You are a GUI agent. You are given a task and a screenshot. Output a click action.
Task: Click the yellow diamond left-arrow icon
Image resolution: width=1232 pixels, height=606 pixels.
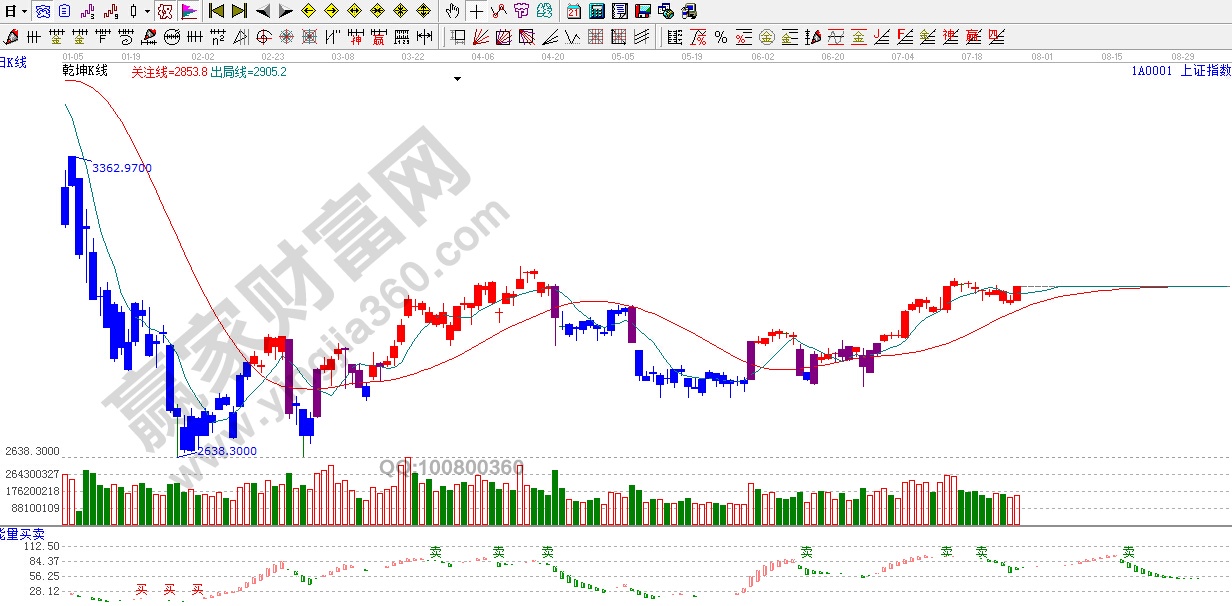click(308, 12)
